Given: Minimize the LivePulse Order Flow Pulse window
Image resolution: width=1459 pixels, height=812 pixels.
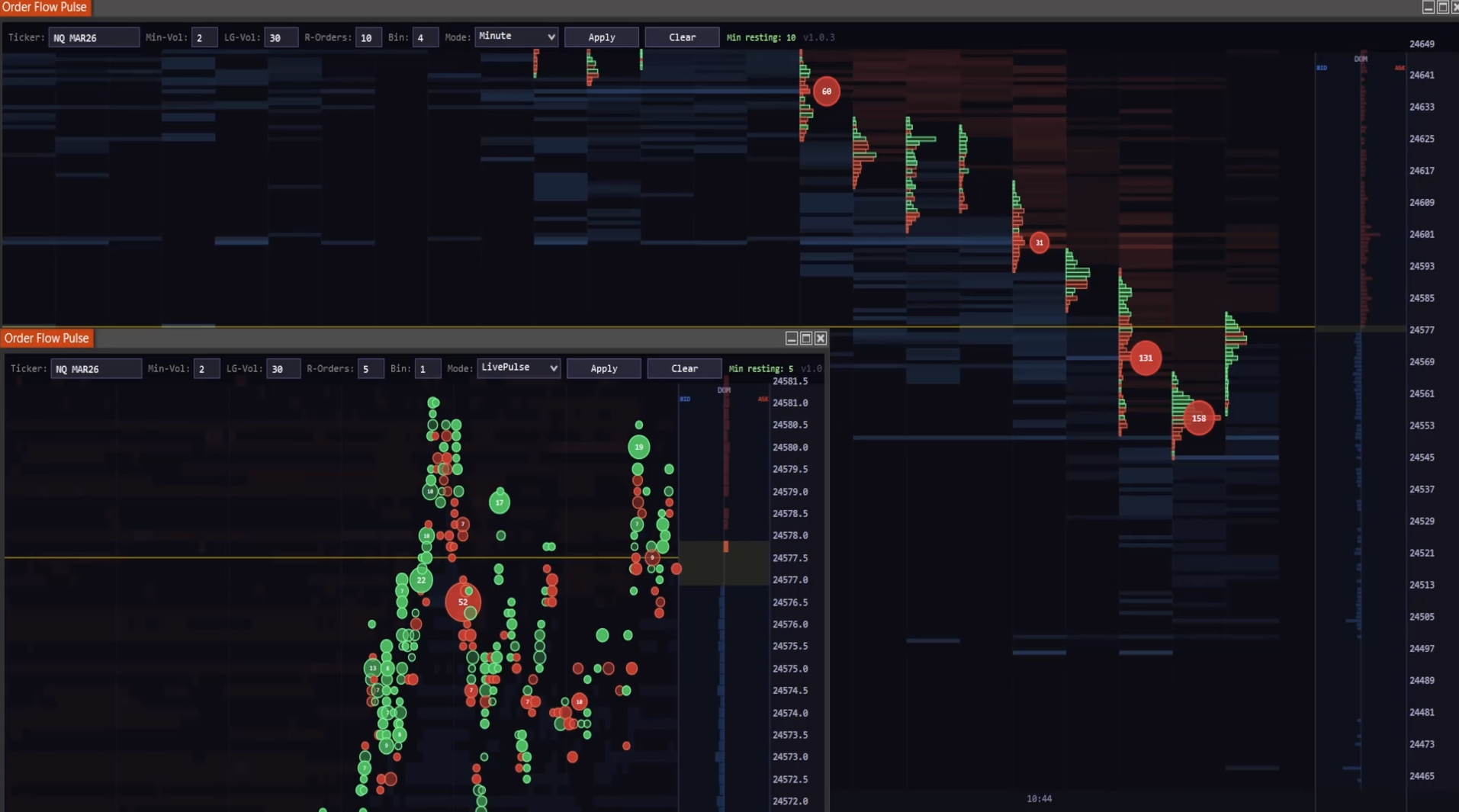Looking at the screenshot, I should 792,339.
